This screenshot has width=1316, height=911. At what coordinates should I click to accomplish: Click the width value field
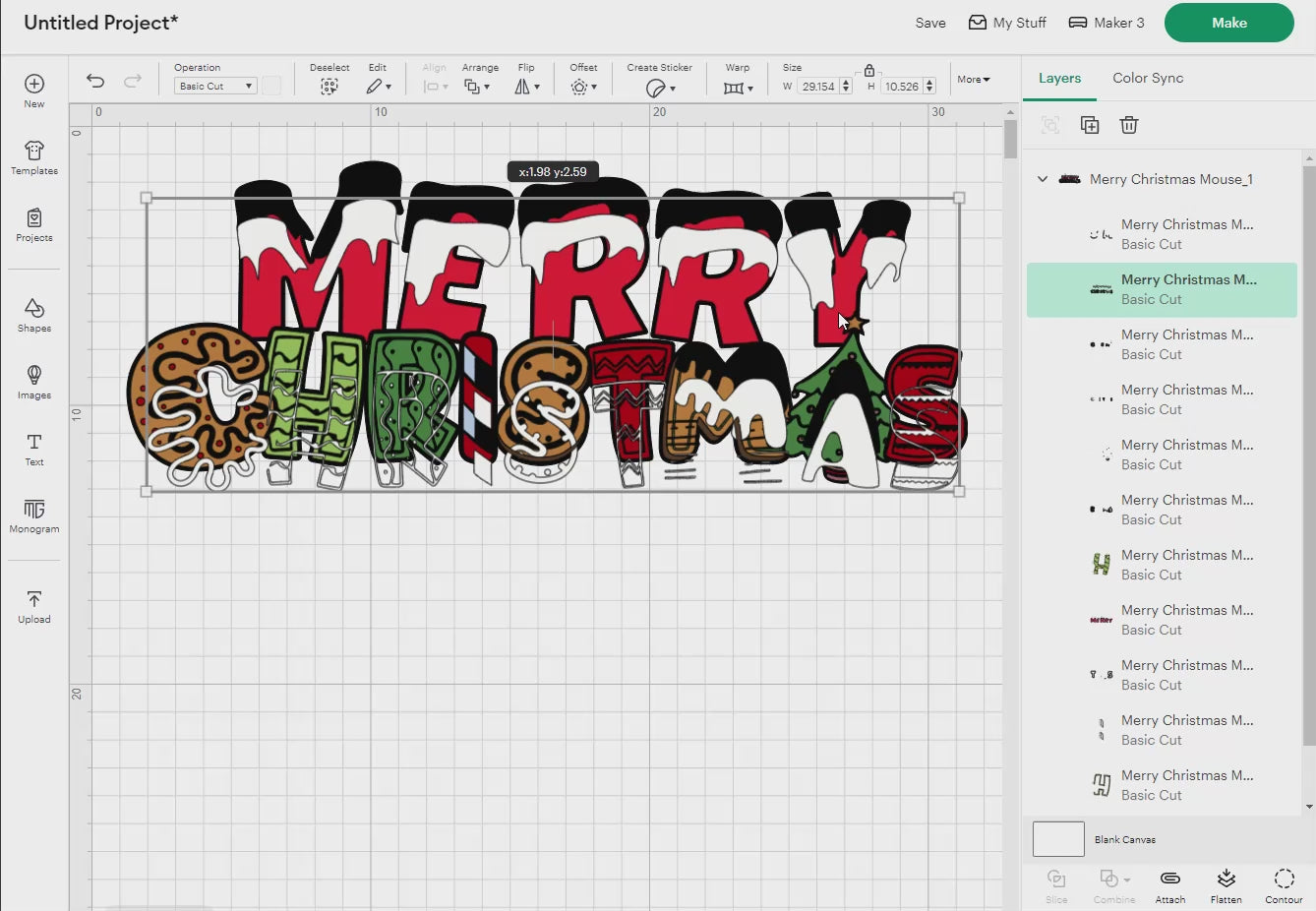(x=817, y=87)
